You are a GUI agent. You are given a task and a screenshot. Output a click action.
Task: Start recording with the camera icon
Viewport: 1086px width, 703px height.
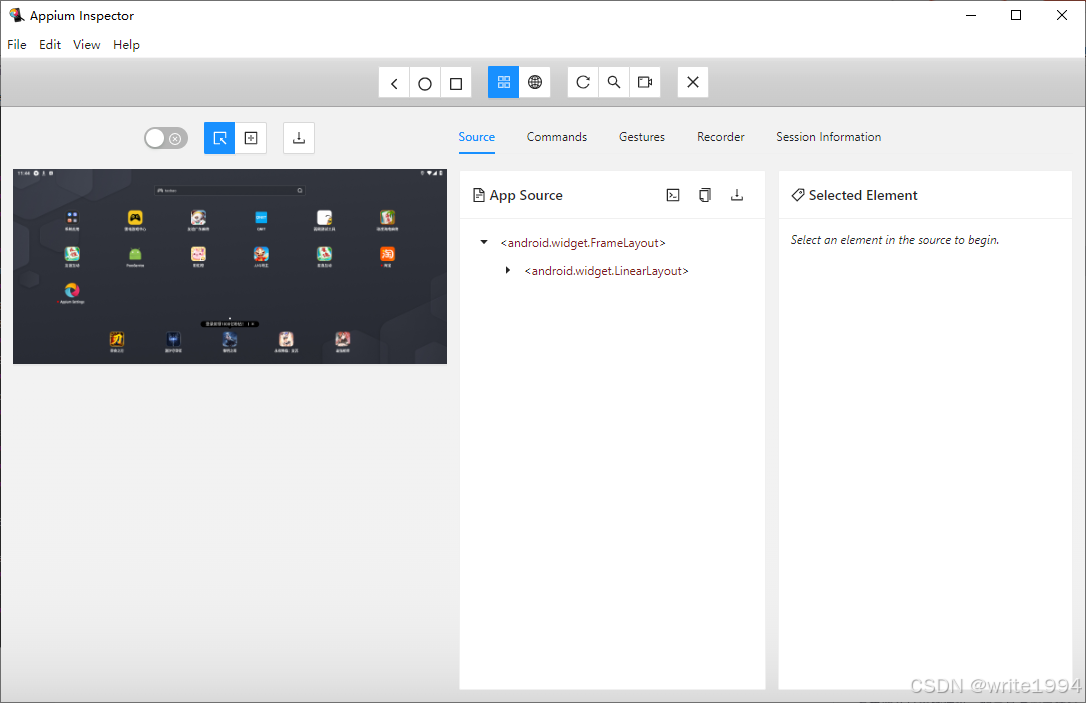pyautogui.click(x=645, y=82)
